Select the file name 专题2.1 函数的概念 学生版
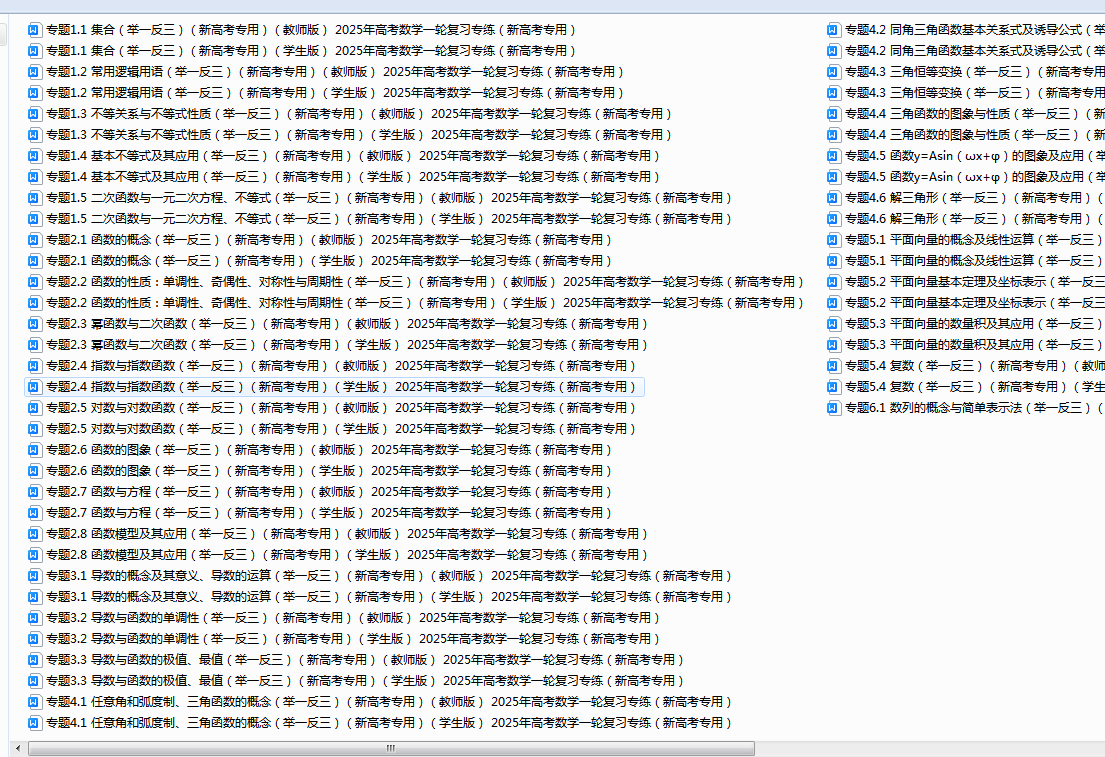The height and width of the screenshot is (757, 1105). pyautogui.click(x=329, y=261)
